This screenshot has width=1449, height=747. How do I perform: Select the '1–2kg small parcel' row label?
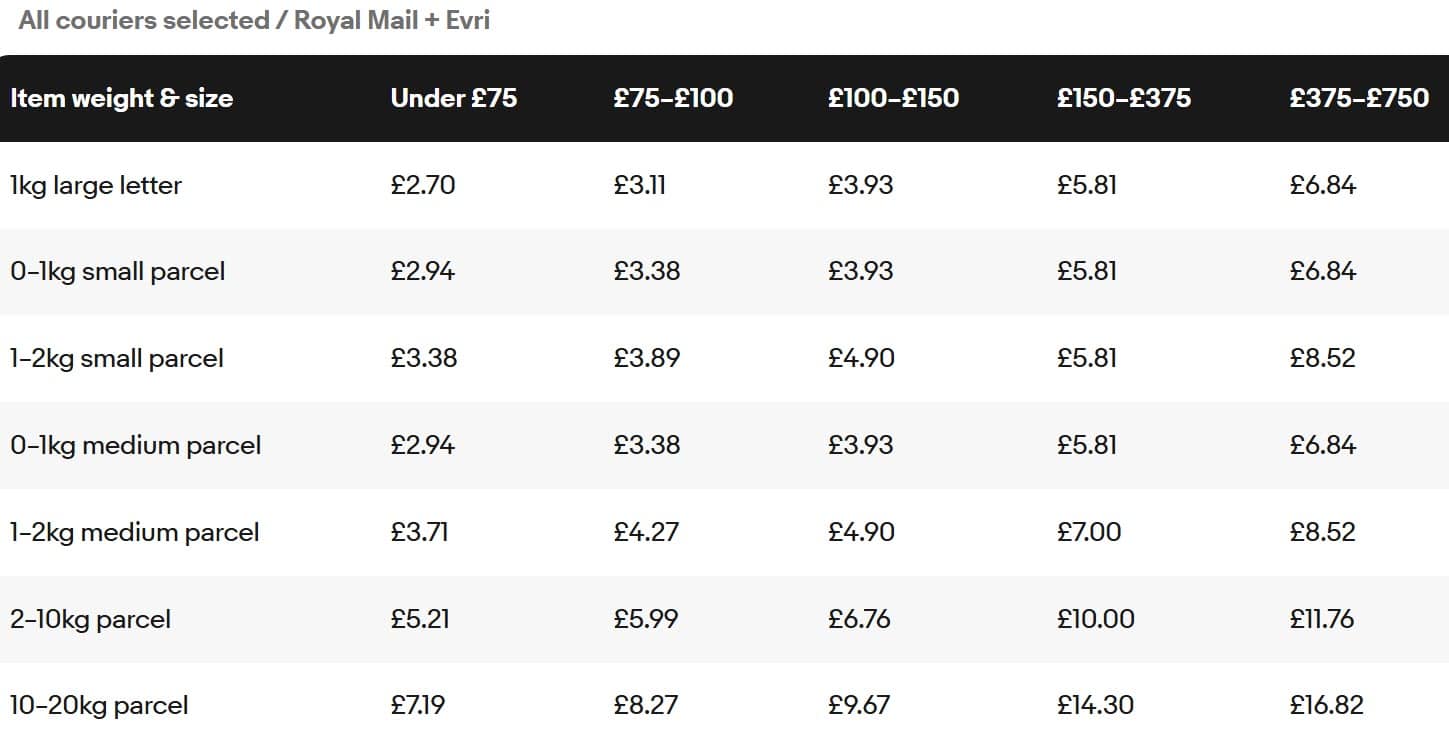pos(117,358)
